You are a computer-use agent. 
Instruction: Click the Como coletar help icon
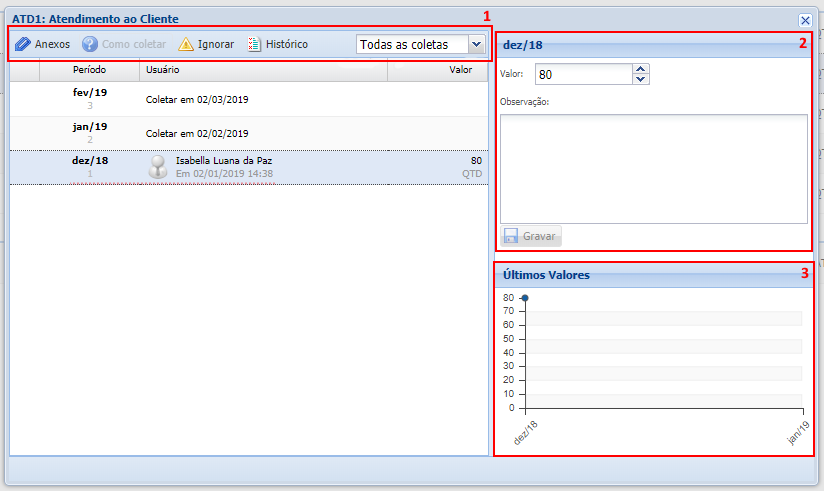point(90,44)
